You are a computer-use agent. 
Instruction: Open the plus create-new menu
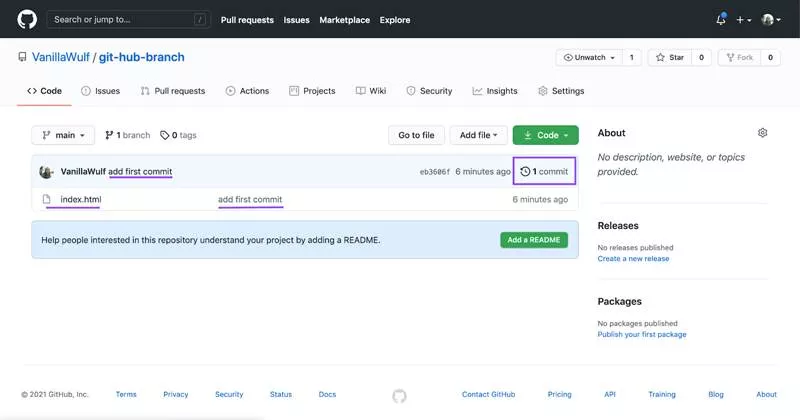coord(743,20)
